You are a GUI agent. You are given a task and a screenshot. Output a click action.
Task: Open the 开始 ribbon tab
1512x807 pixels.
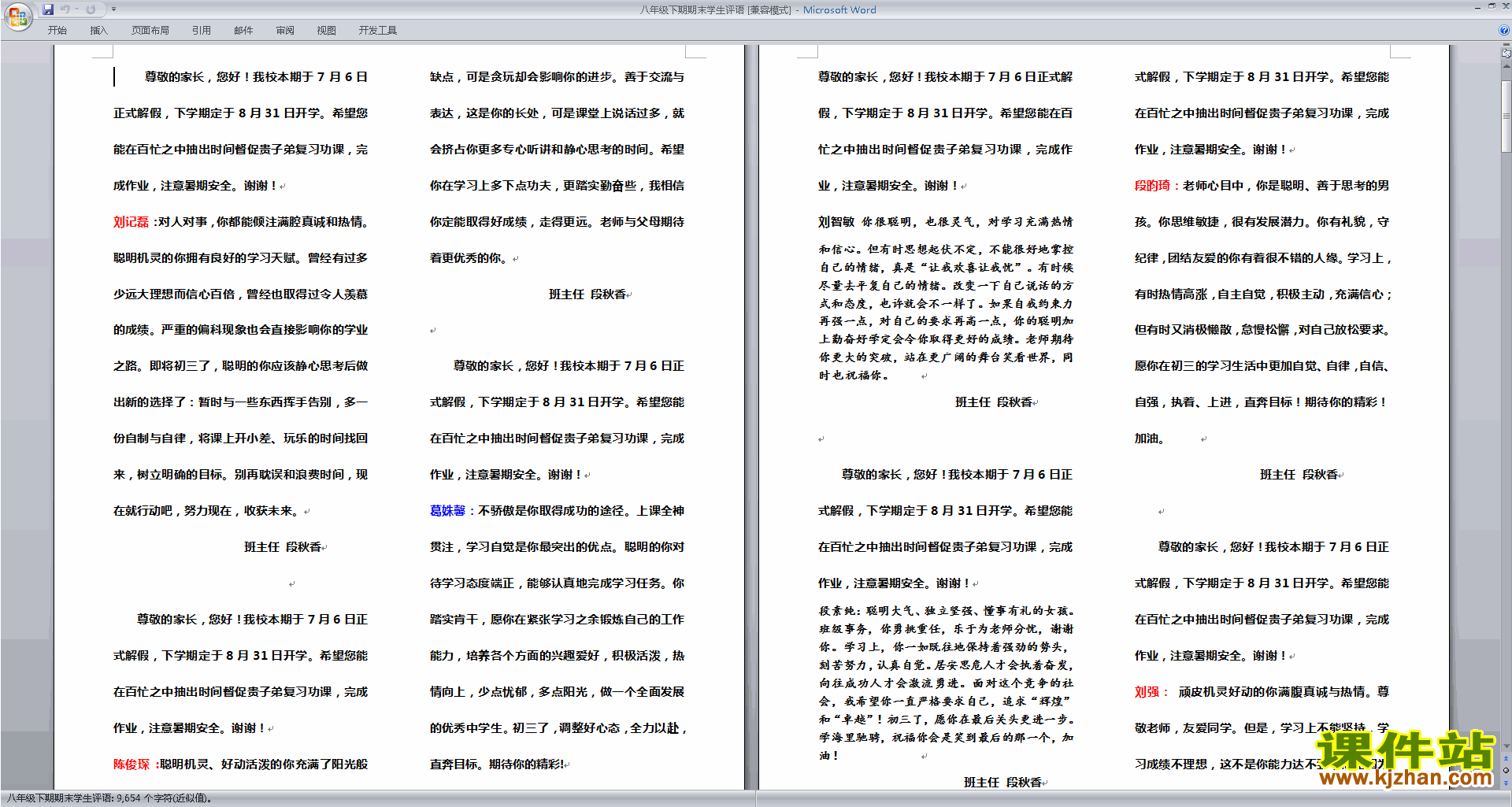(x=57, y=31)
